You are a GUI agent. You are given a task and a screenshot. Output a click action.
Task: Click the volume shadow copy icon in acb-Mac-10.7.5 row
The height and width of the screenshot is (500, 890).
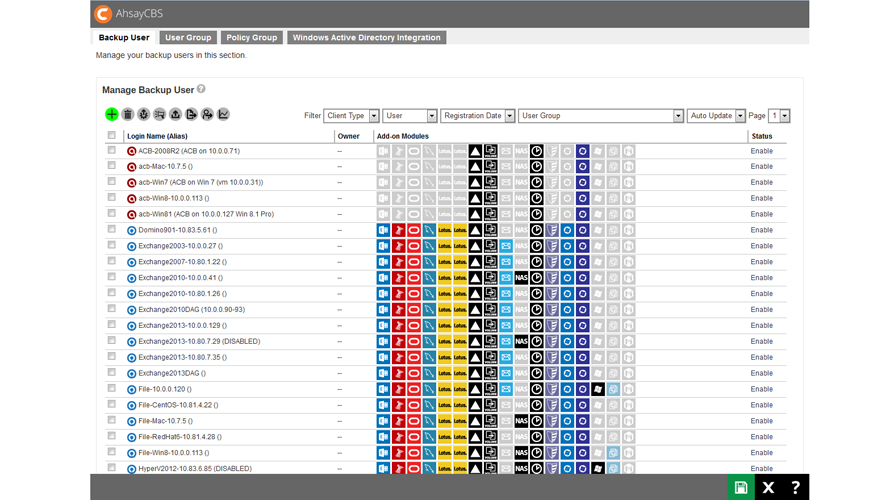pyautogui.click(x=490, y=167)
